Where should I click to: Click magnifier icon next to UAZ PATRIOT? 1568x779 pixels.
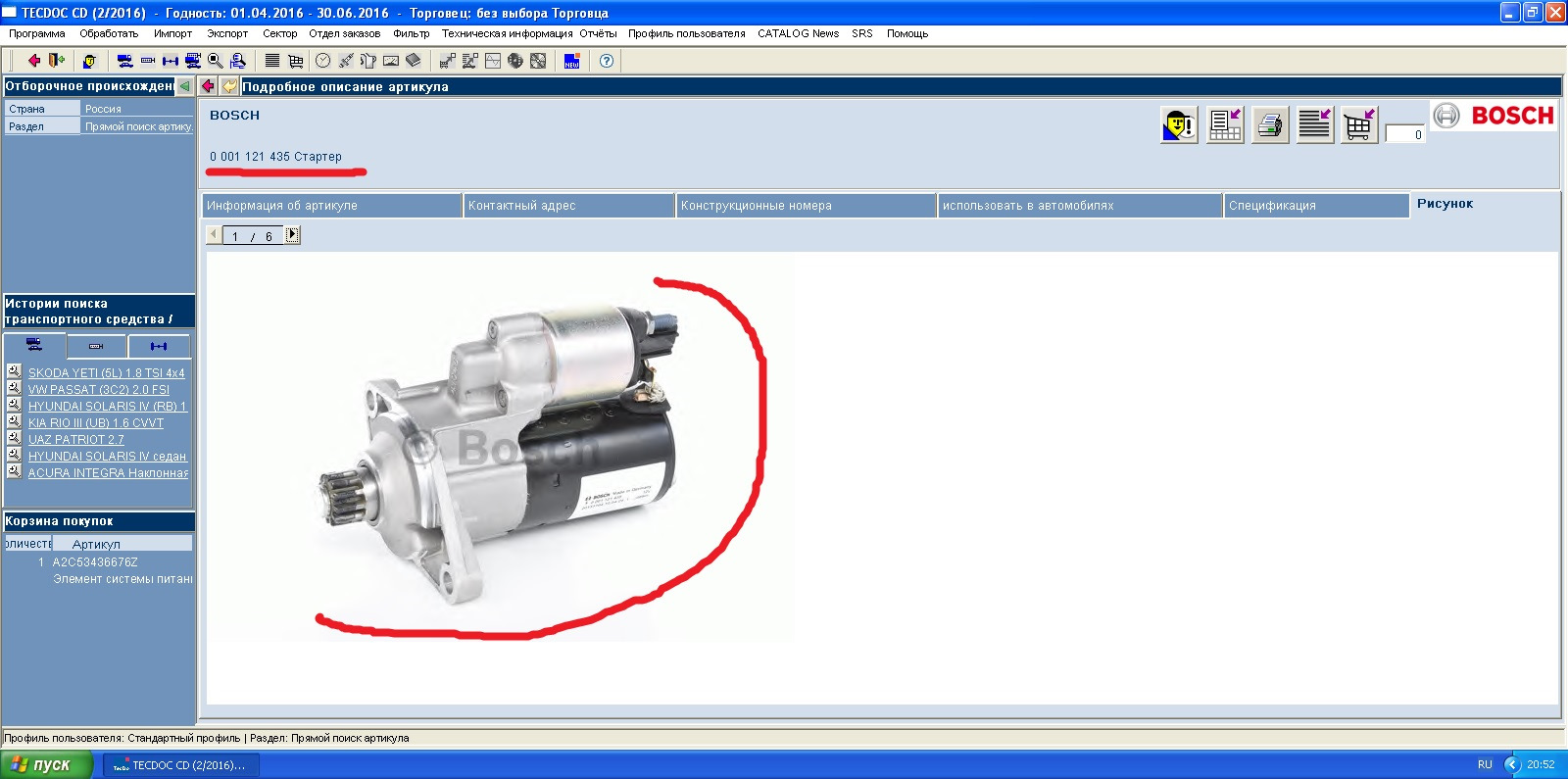click(x=14, y=438)
